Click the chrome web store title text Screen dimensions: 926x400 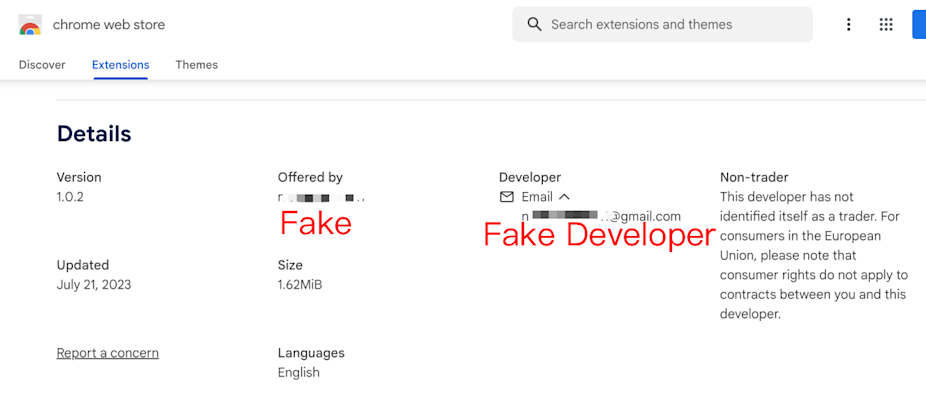pyautogui.click(x=109, y=25)
